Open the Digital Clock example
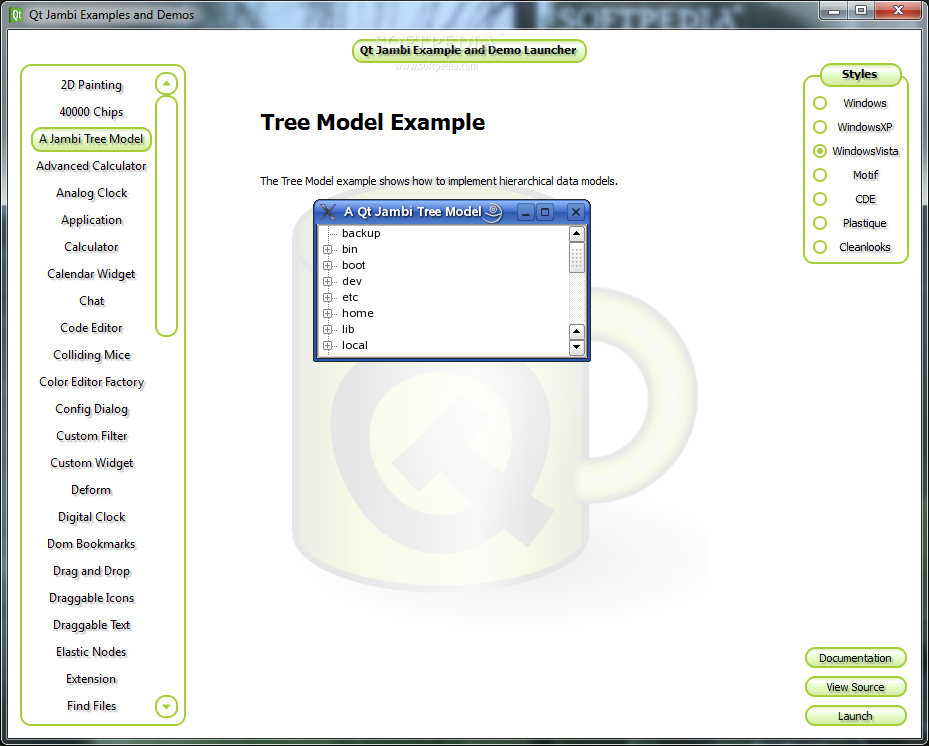929x746 pixels. (x=91, y=517)
